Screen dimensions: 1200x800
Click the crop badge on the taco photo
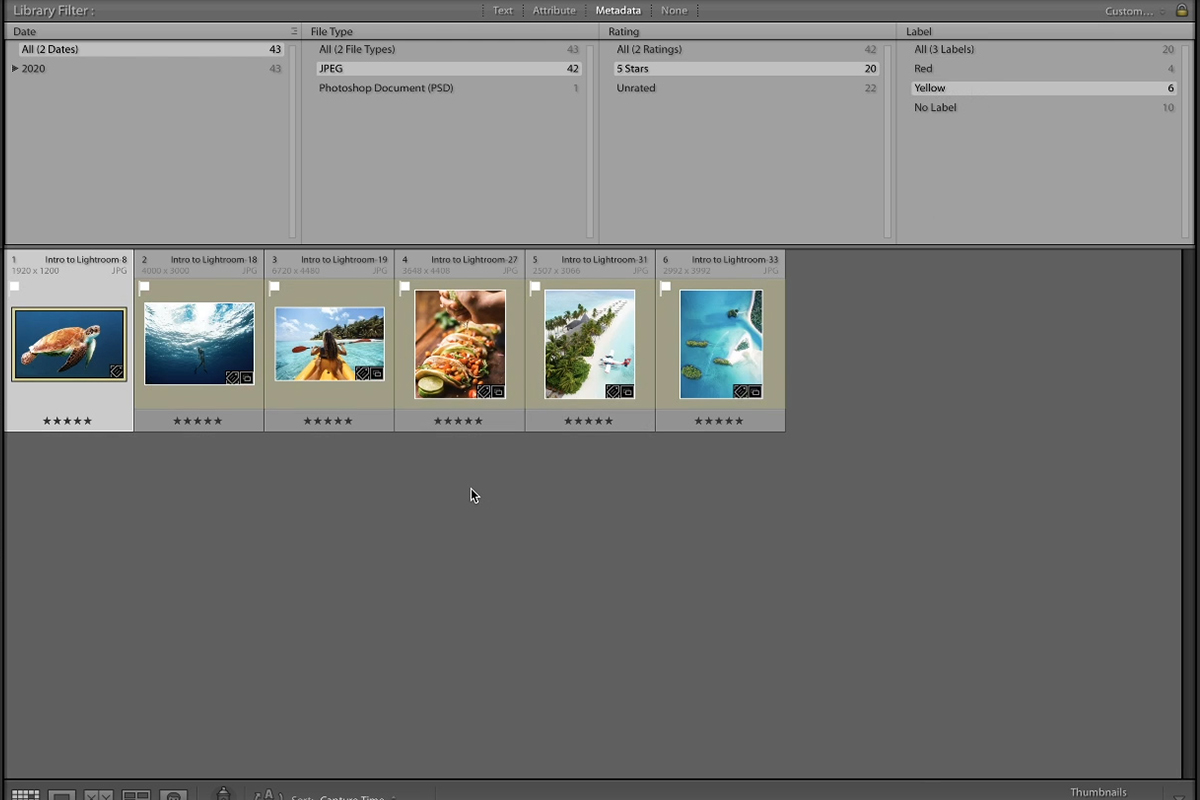pyautogui.click(x=498, y=391)
